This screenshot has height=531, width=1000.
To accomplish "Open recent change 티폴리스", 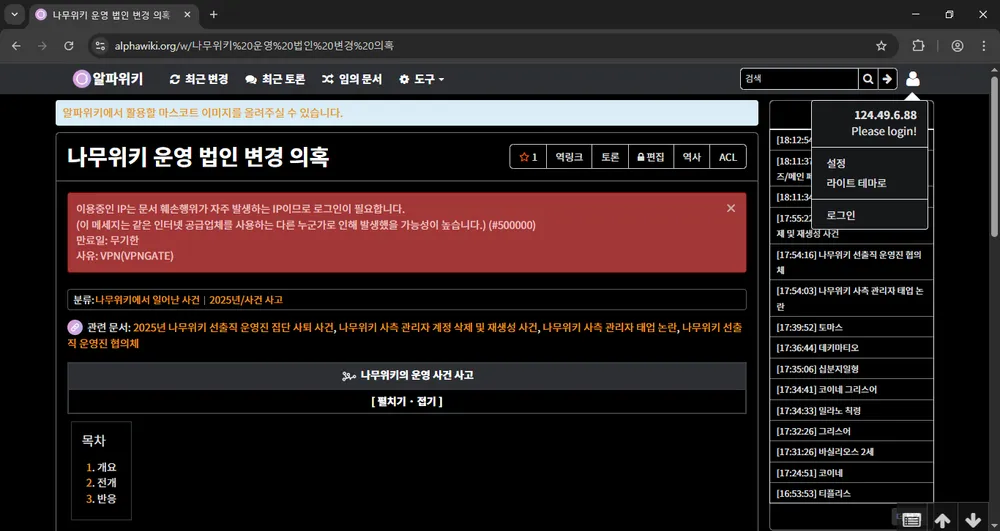I will pyautogui.click(x=851, y=493).
